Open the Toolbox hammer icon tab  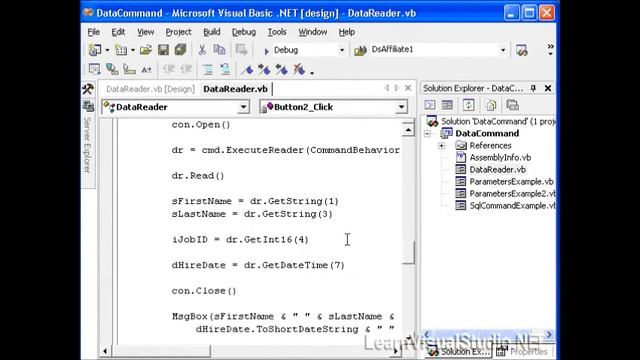pos(88,89)
